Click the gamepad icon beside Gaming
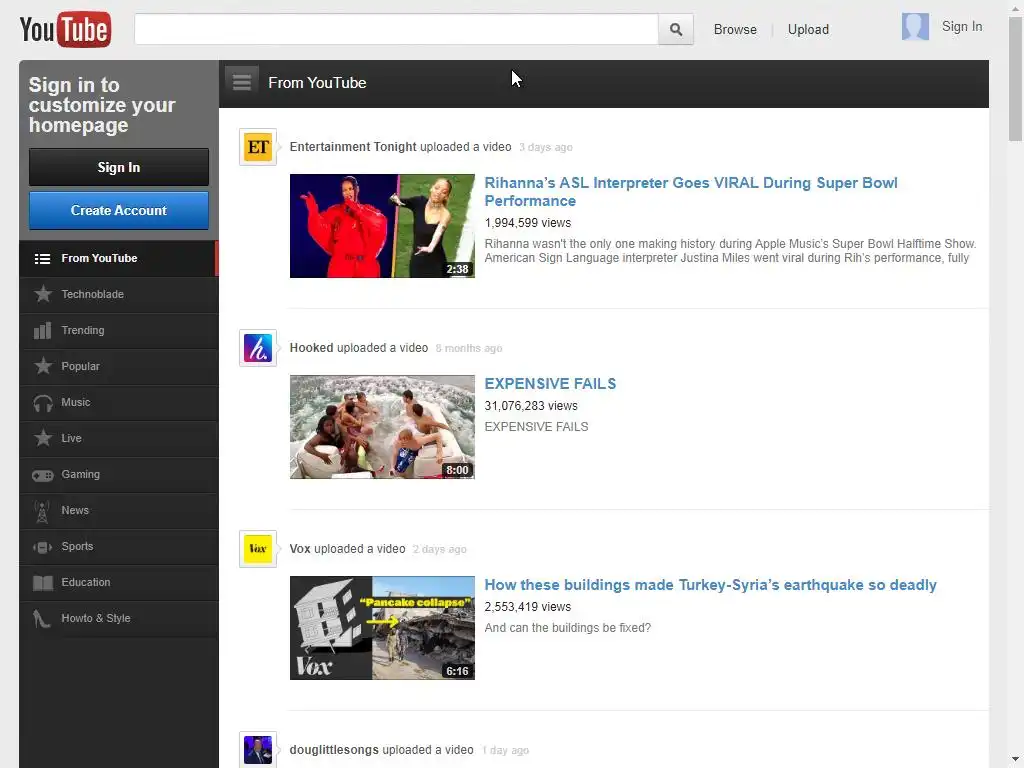Image resolution: width=1024 pixels, height=768 pixels. (x=43, y=475)
